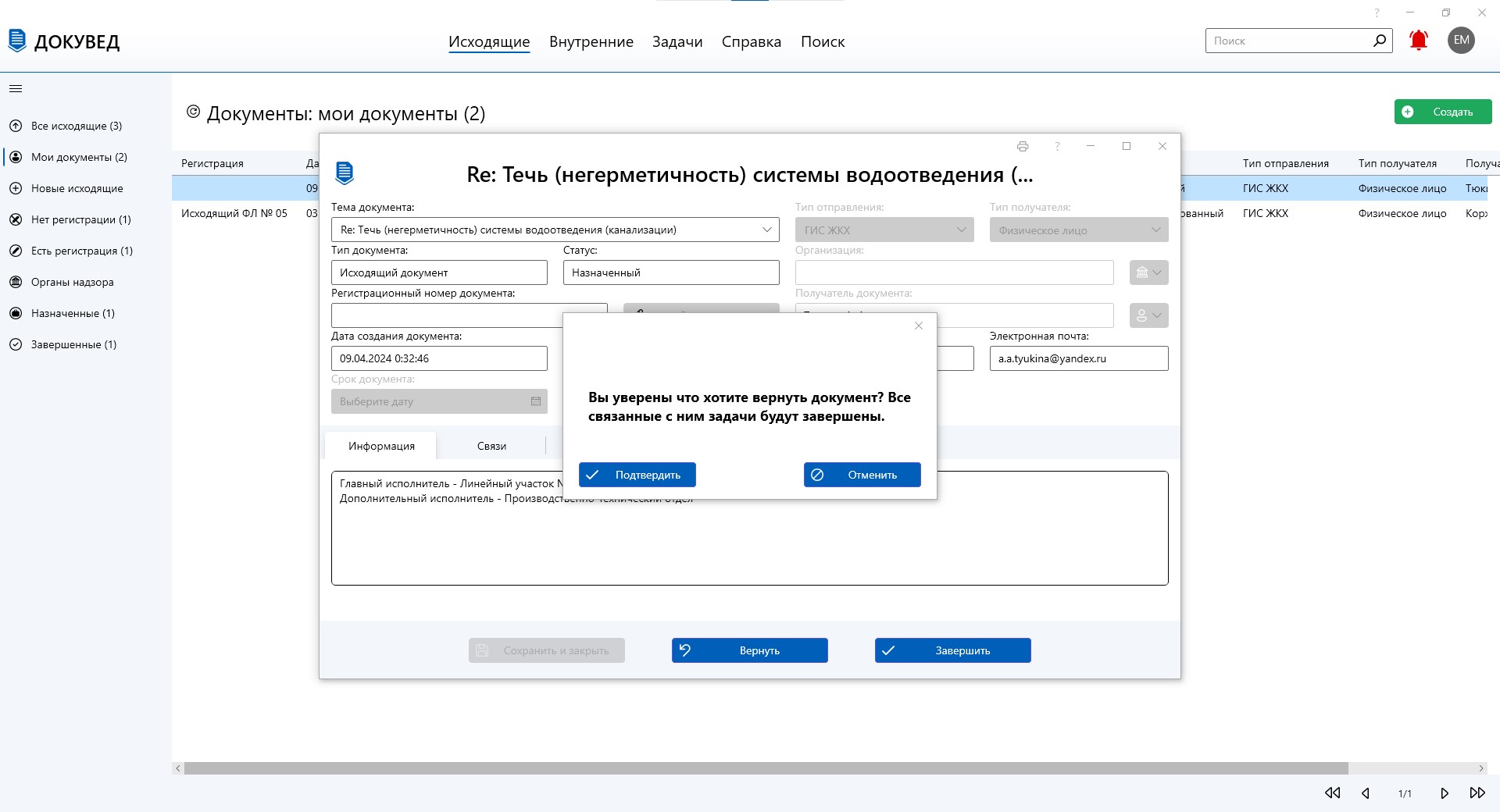1500x812 pixels.
Task: Switch to the Информация tab
Action: coord(381,446)
